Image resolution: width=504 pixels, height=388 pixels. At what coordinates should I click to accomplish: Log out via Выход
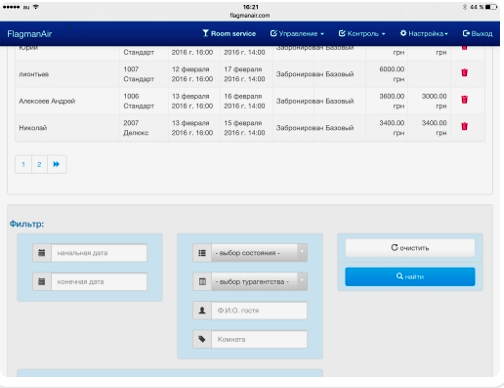click(x=477, y=33)
